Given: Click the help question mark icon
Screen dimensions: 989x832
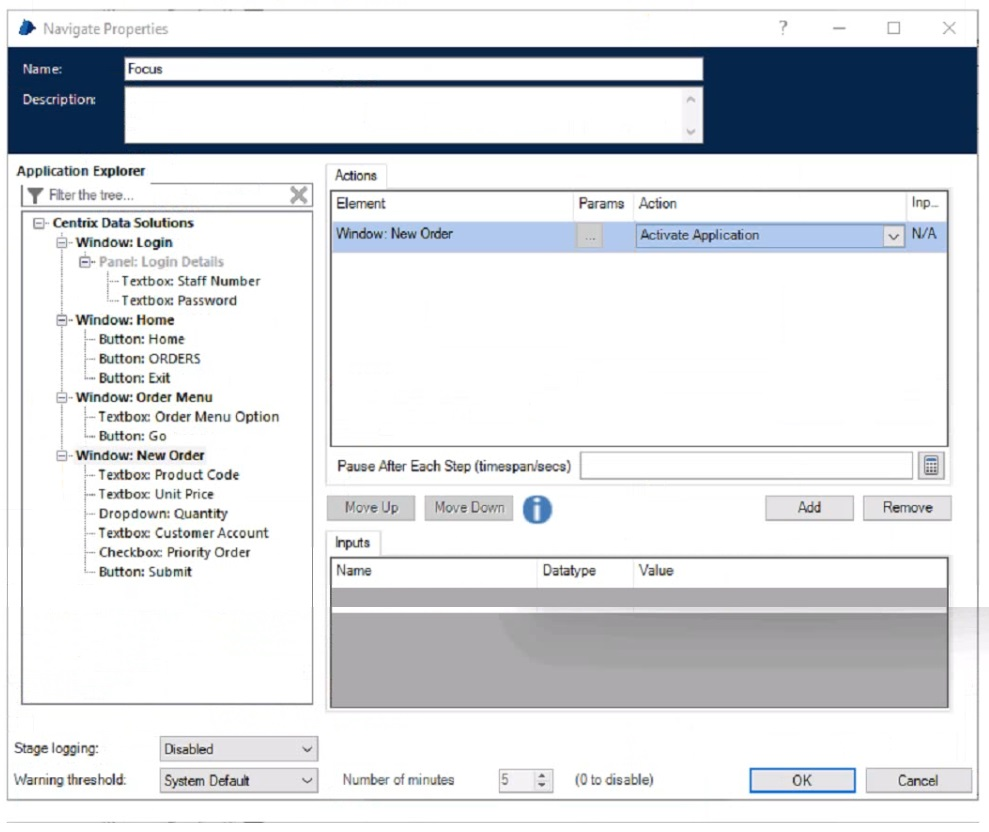Looking at the screenshot, I should tap(784, 29).
